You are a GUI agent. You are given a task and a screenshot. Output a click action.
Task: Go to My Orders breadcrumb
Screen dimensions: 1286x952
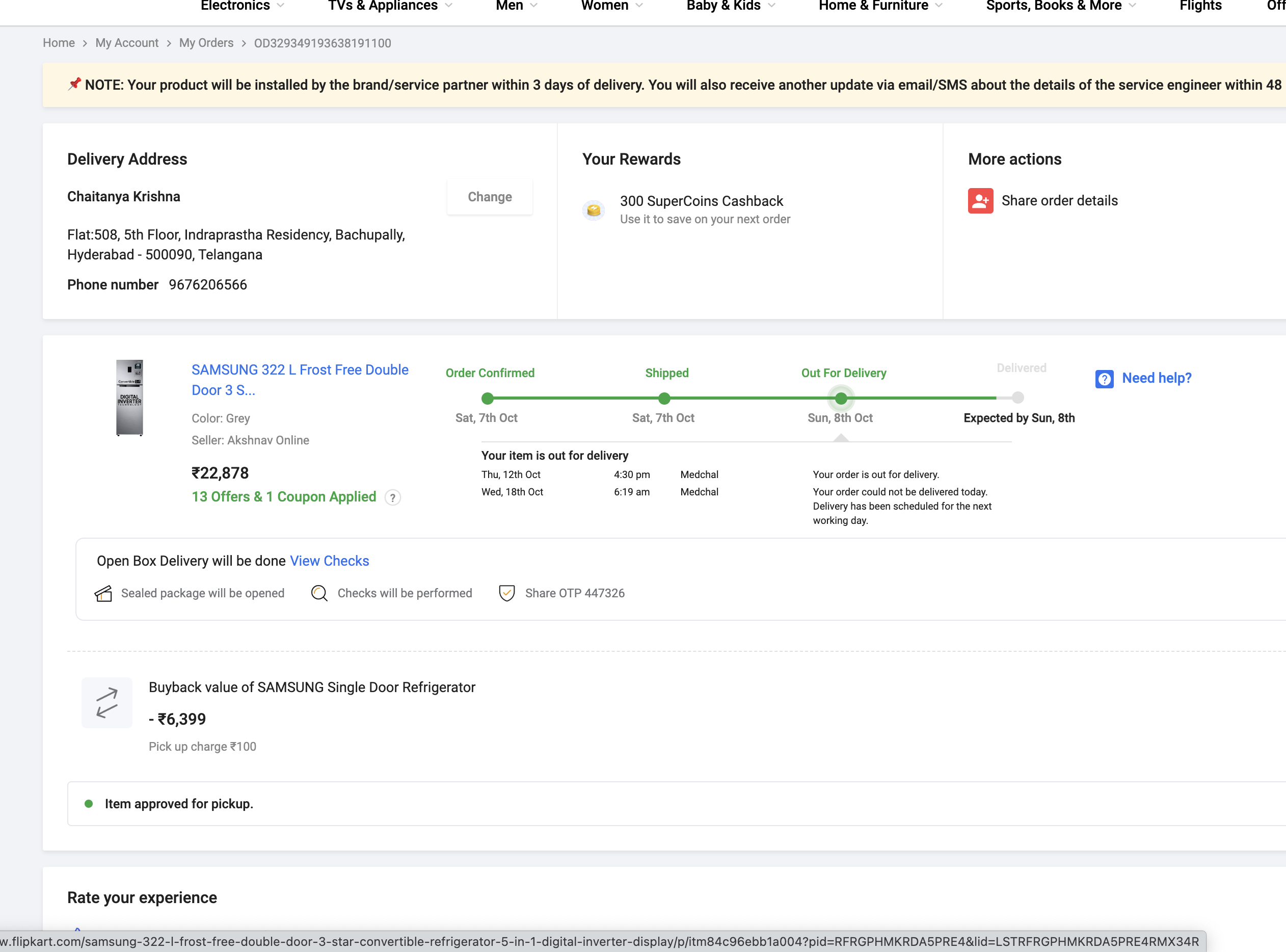click(x=206, y=43)
